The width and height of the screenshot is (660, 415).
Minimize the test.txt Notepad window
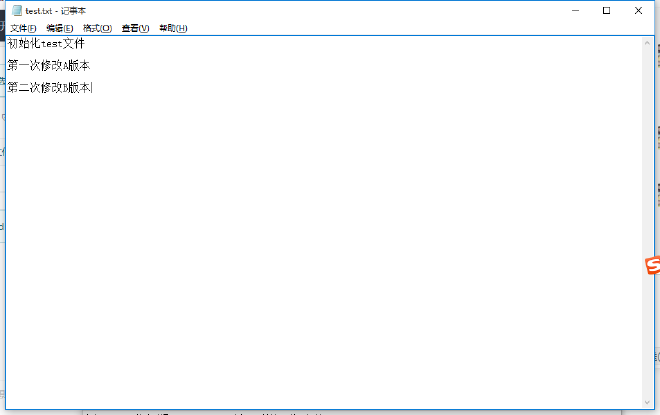pos(576,10)
